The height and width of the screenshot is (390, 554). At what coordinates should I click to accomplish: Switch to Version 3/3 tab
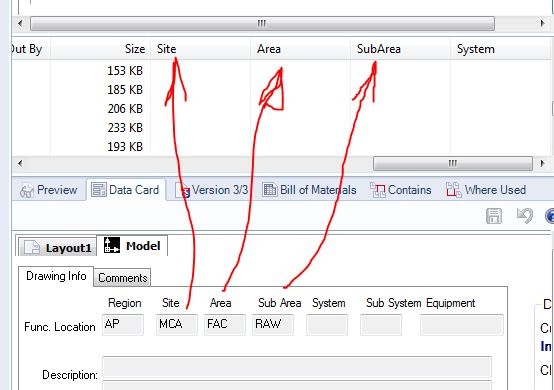tap(212, 190)
